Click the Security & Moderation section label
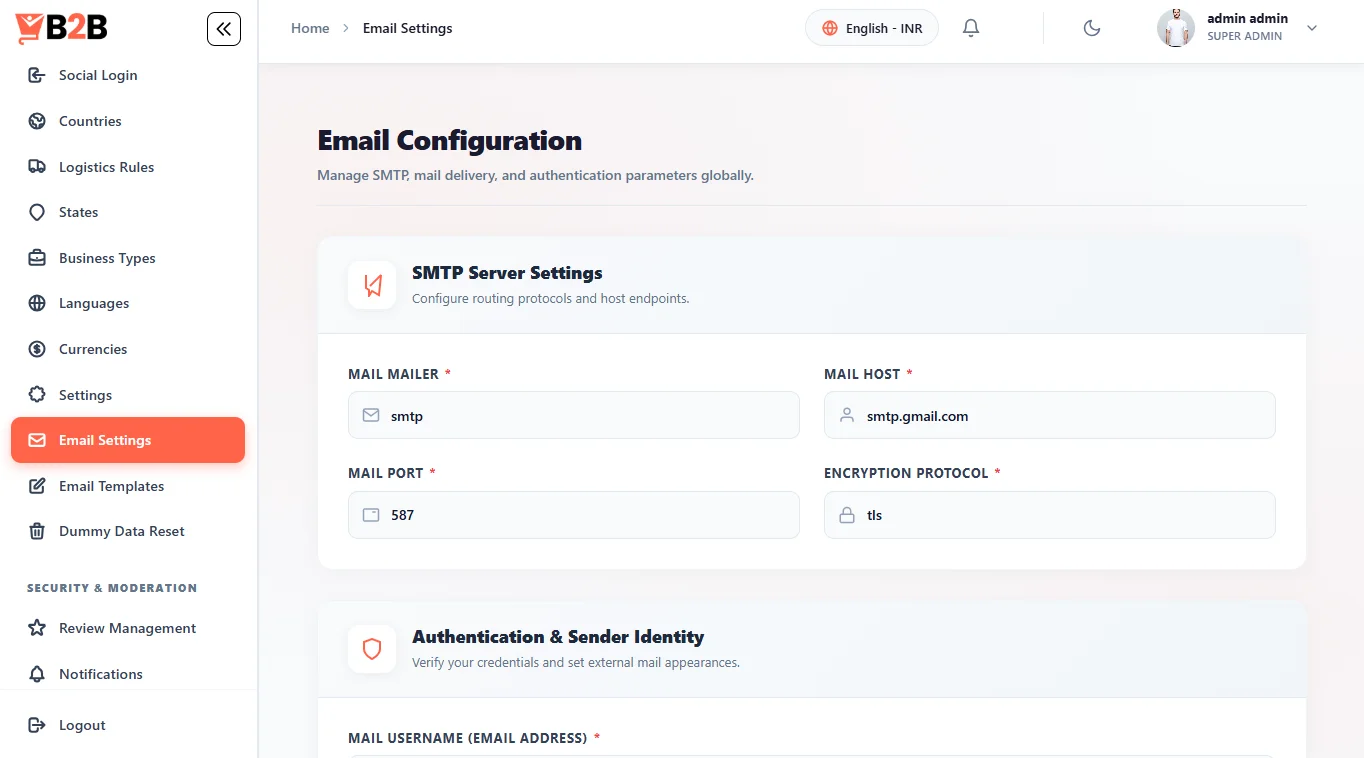1364x758 pixels. [112, 588]
